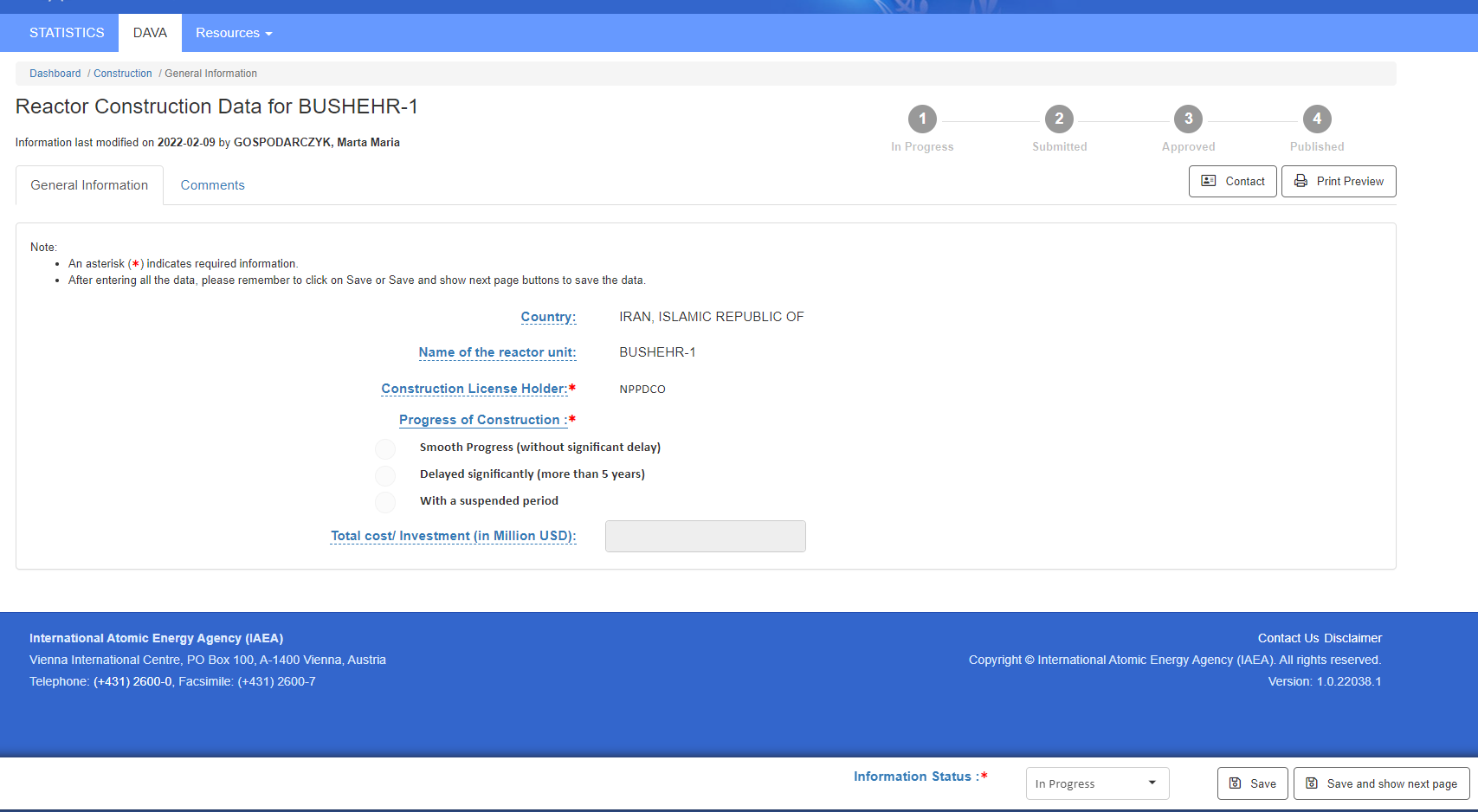Click step 1 In Progress circle
1478x812 pixels.
pyautogui.click(x=922, y=119)
